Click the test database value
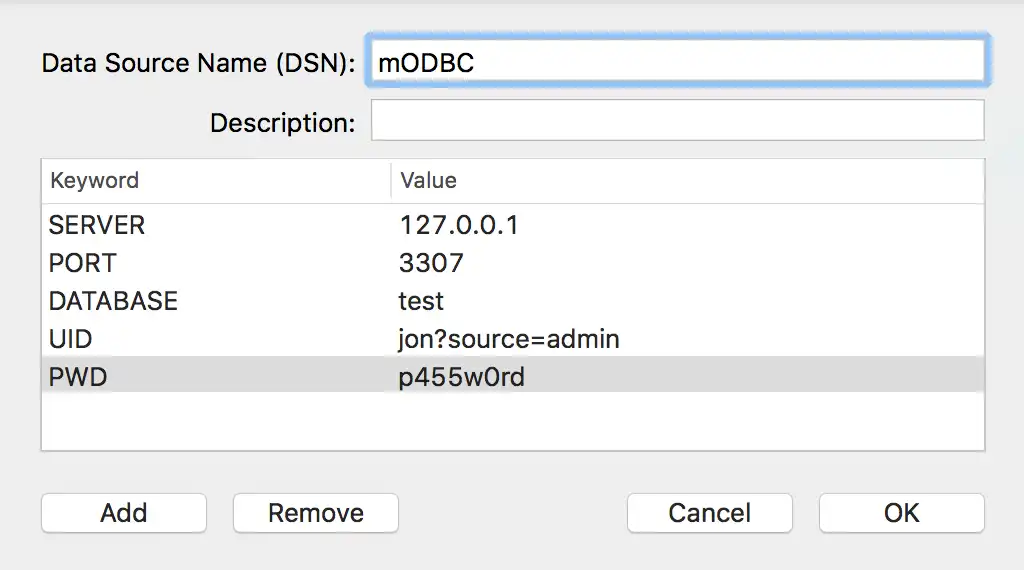Viewport: 1024px width, 570px height. coord(421,301)
